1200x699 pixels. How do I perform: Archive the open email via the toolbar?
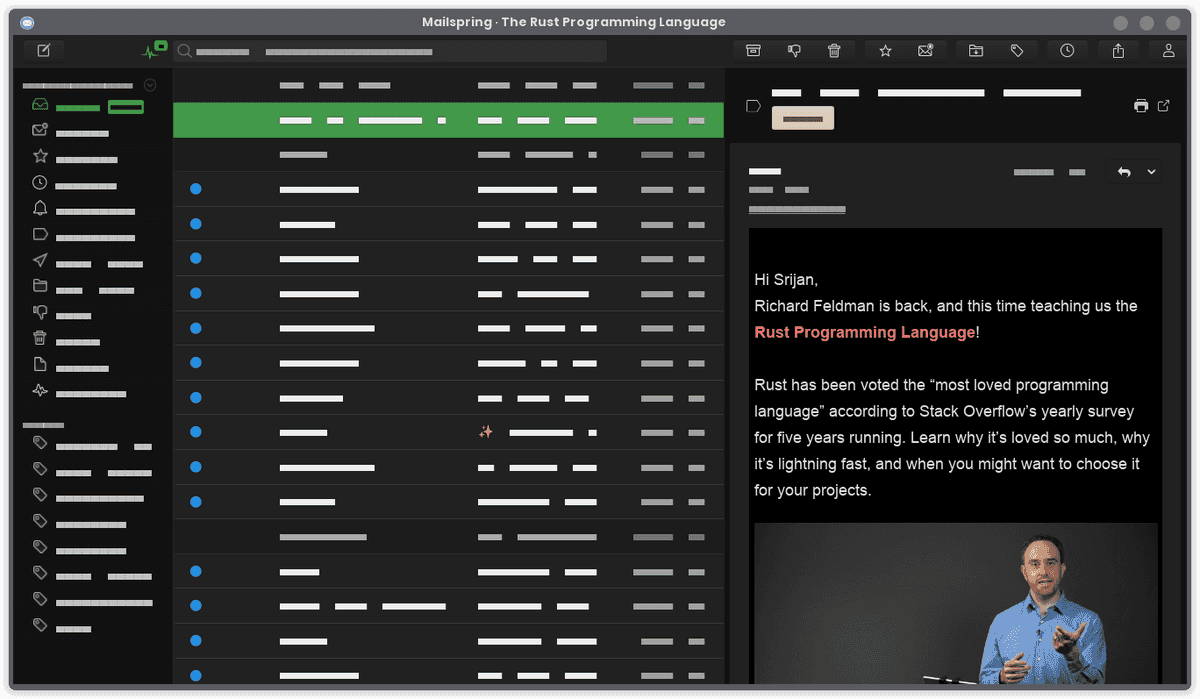754,51
